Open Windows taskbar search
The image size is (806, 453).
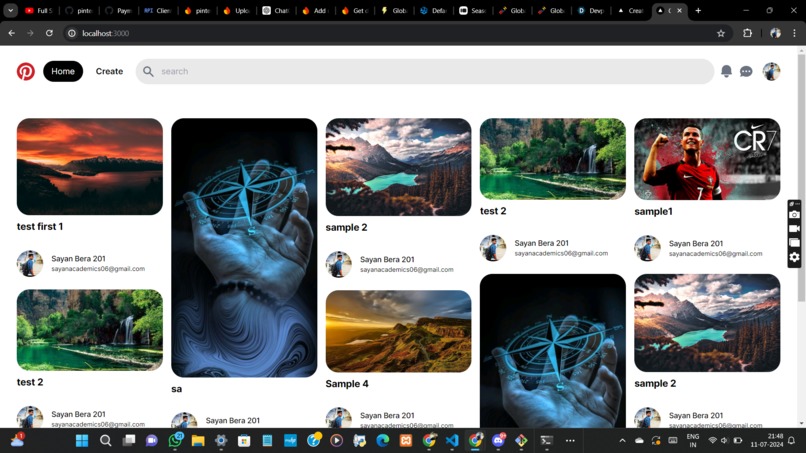point(105,441)
